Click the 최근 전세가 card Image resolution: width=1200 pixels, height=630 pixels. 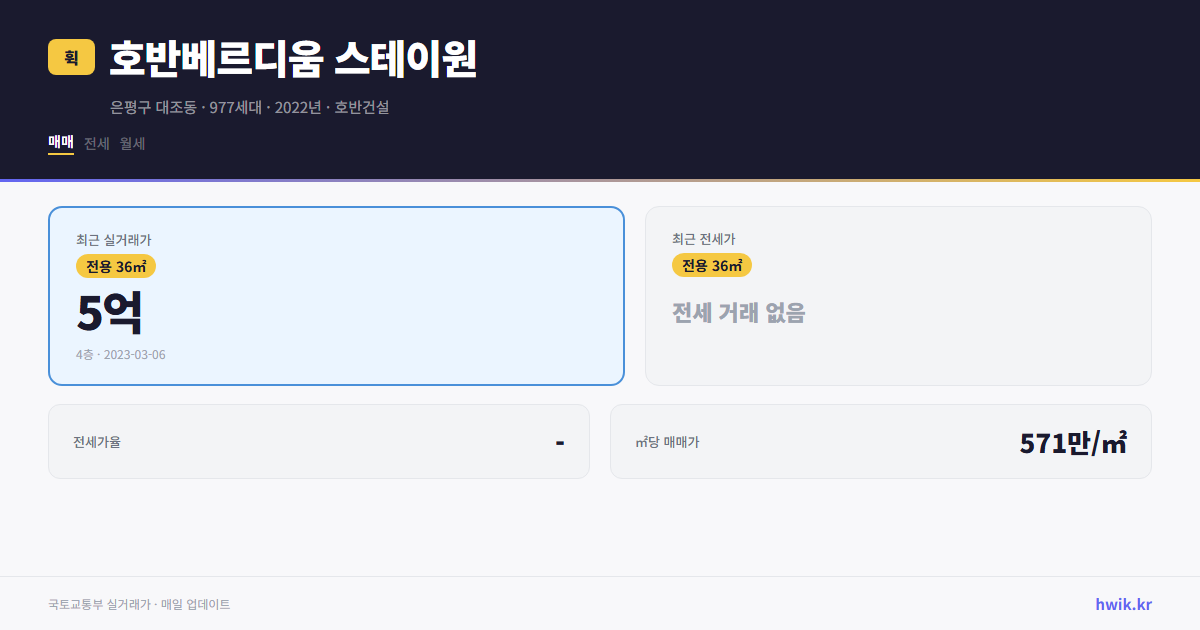click(x=898, y=295)
